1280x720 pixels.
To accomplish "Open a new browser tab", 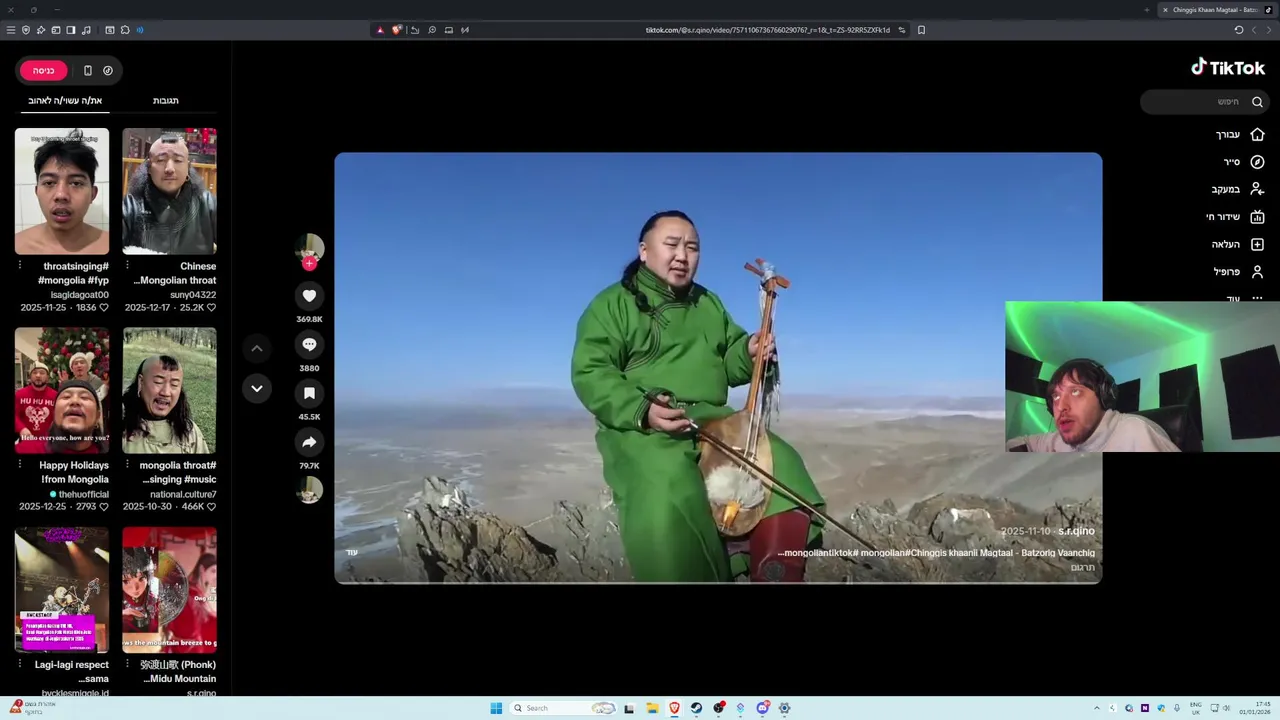I will click(x=1146, y=10).
